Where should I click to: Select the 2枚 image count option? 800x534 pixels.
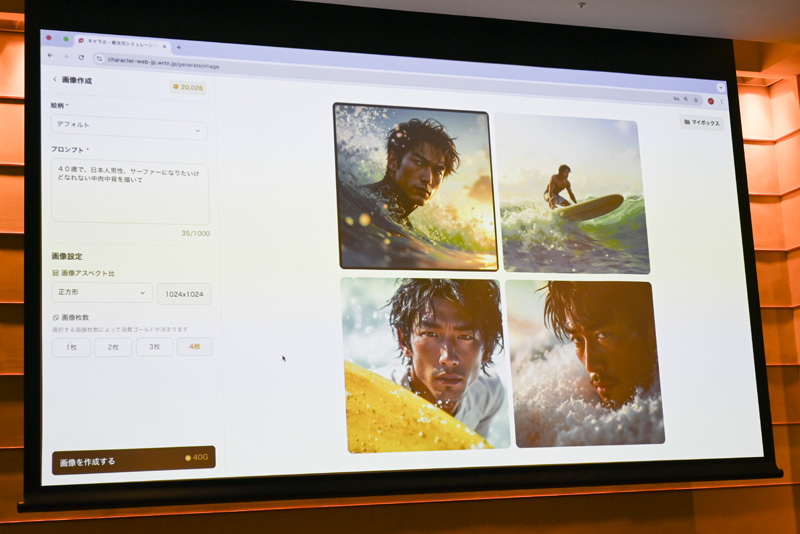[x=113, y=347]
